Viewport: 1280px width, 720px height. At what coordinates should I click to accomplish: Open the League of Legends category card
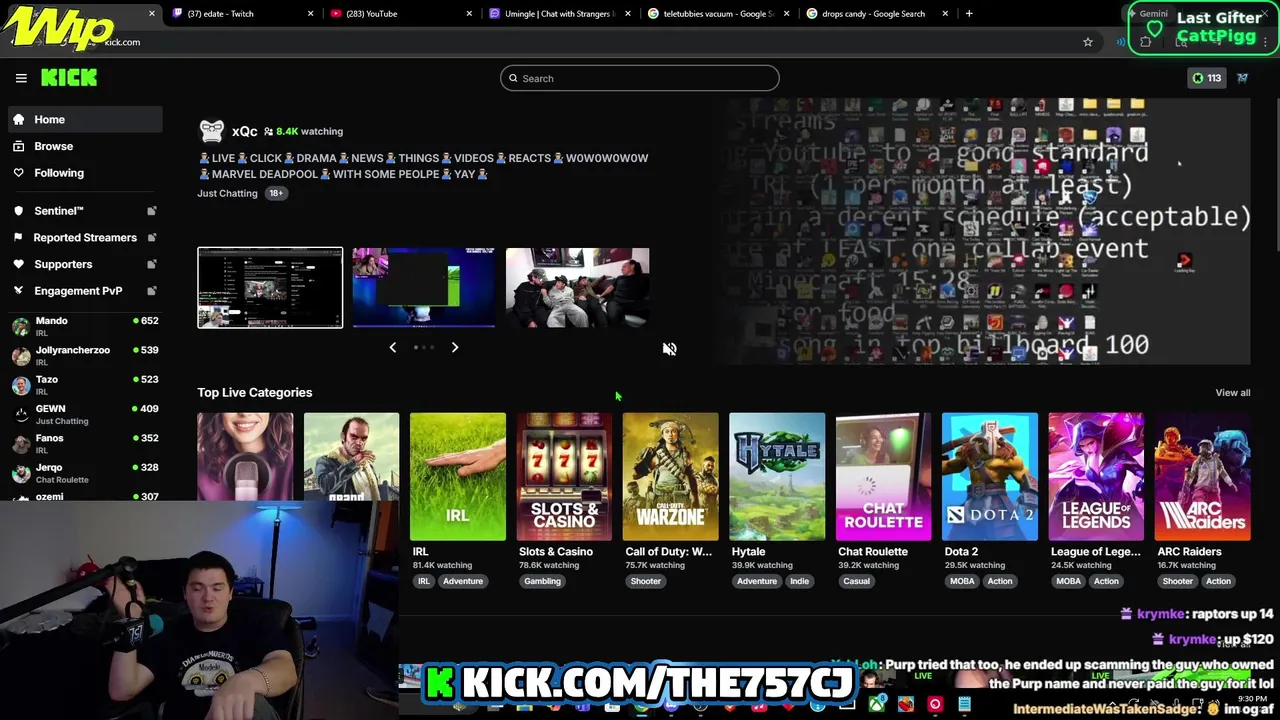tap(1096, 476)
